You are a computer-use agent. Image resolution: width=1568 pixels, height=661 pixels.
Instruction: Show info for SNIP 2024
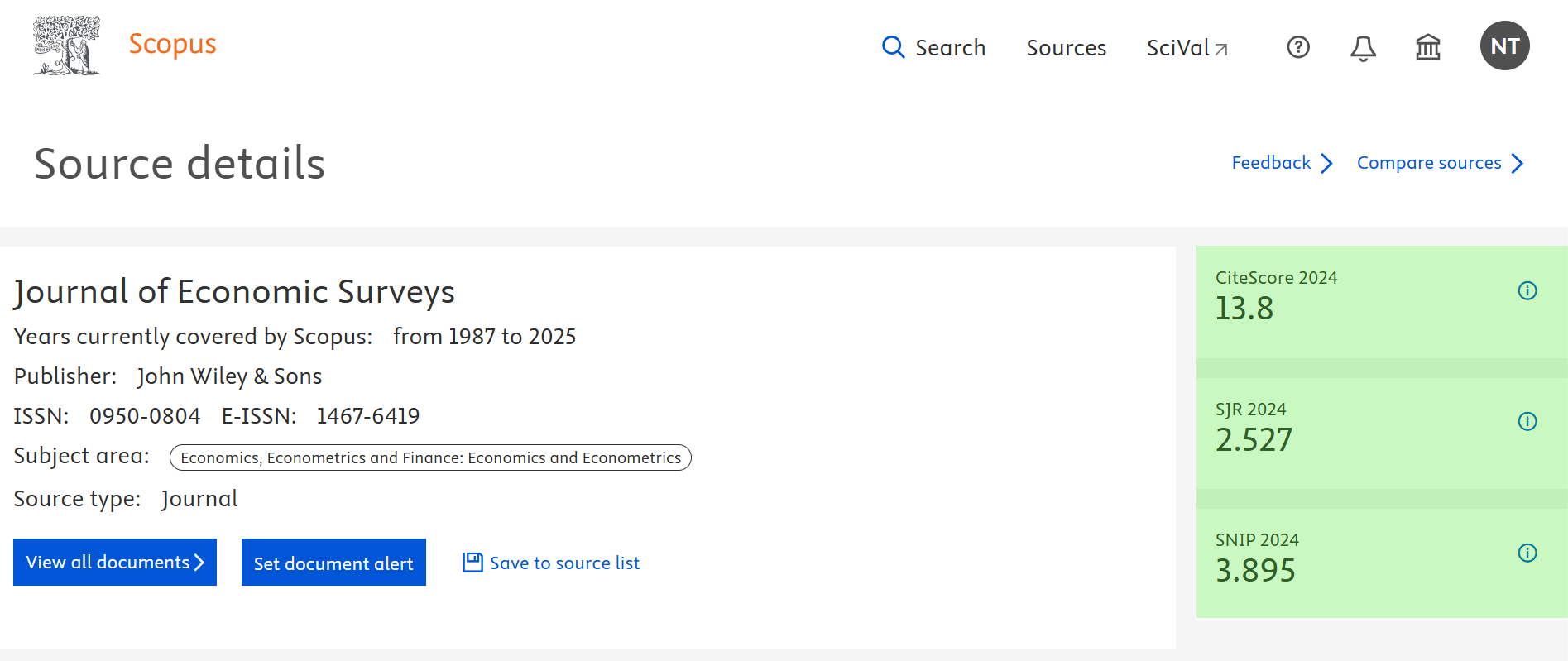[x=1527, y=553]
